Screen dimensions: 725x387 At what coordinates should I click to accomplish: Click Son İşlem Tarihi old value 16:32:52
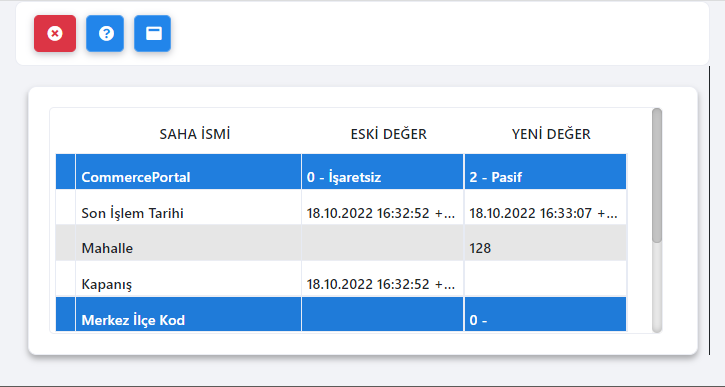[x=382, y=207]
